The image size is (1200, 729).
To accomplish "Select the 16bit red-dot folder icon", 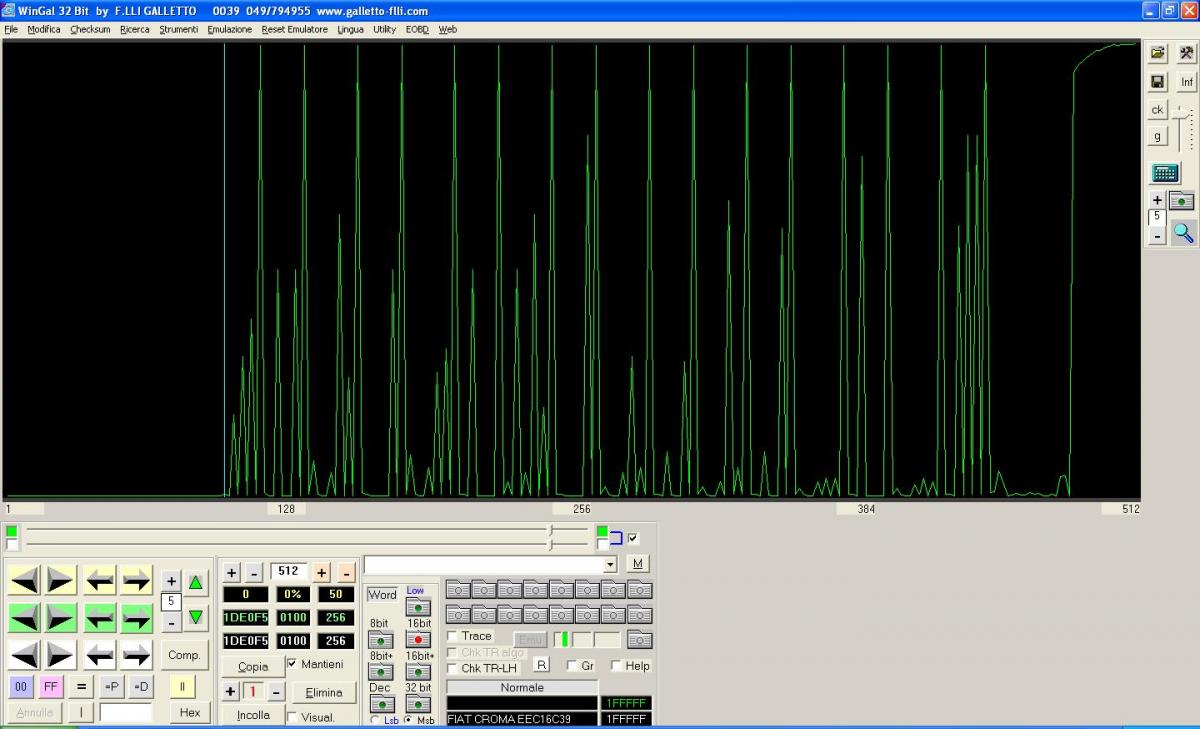I will (x=418, y=638).
